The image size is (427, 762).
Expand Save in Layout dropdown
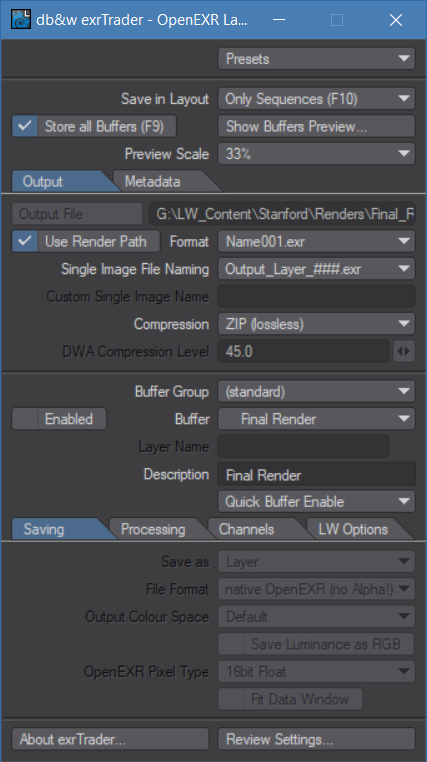click(316, 99)
